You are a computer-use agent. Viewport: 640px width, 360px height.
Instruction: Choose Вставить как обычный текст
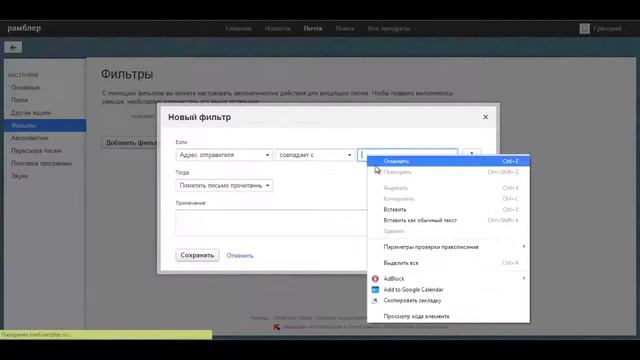click(449, 220)
